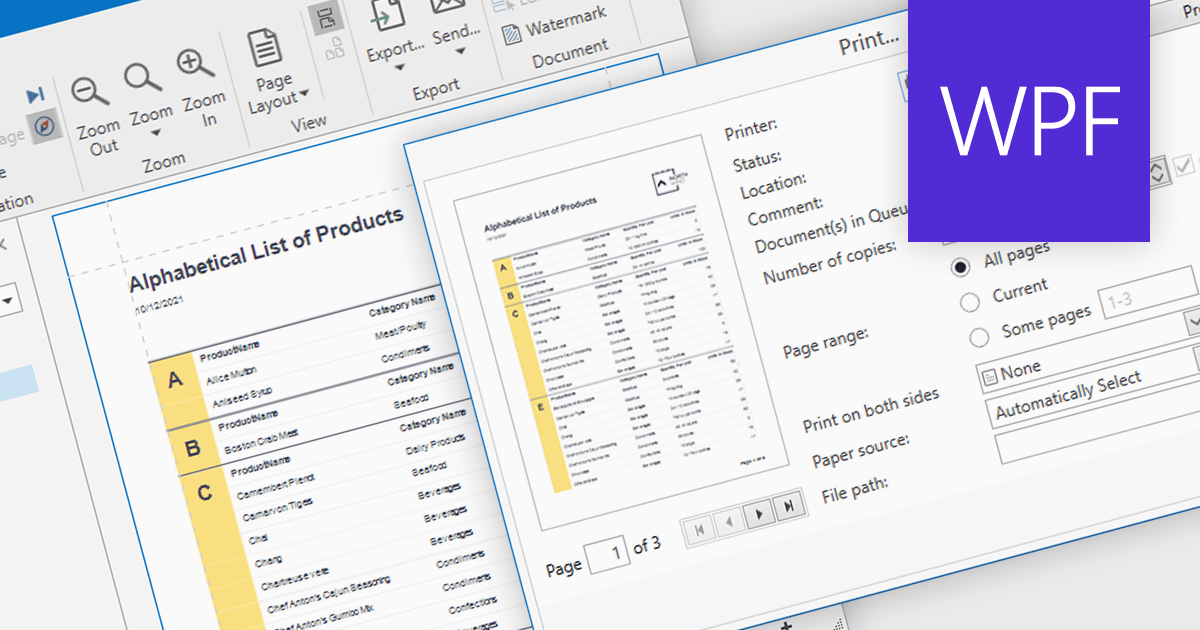Click the Zoom Out magnifier icon
Screen dimensions: 1200x630
[x=91, y=92]
